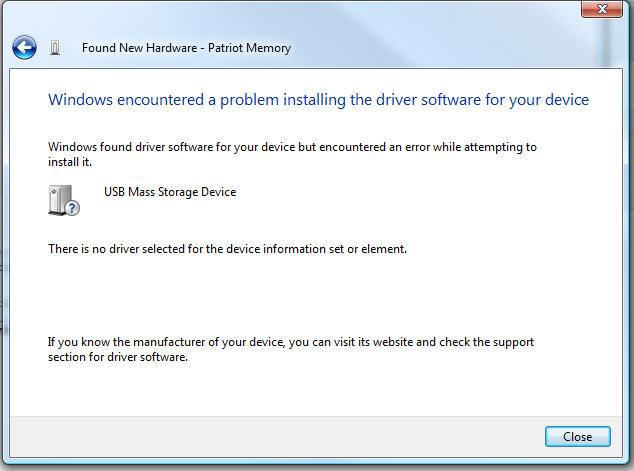The height and width of the screenshot is (471, 634).
Task: Click the "Found New Hardware - Patriot Memory" title
Action: [186, 48]
